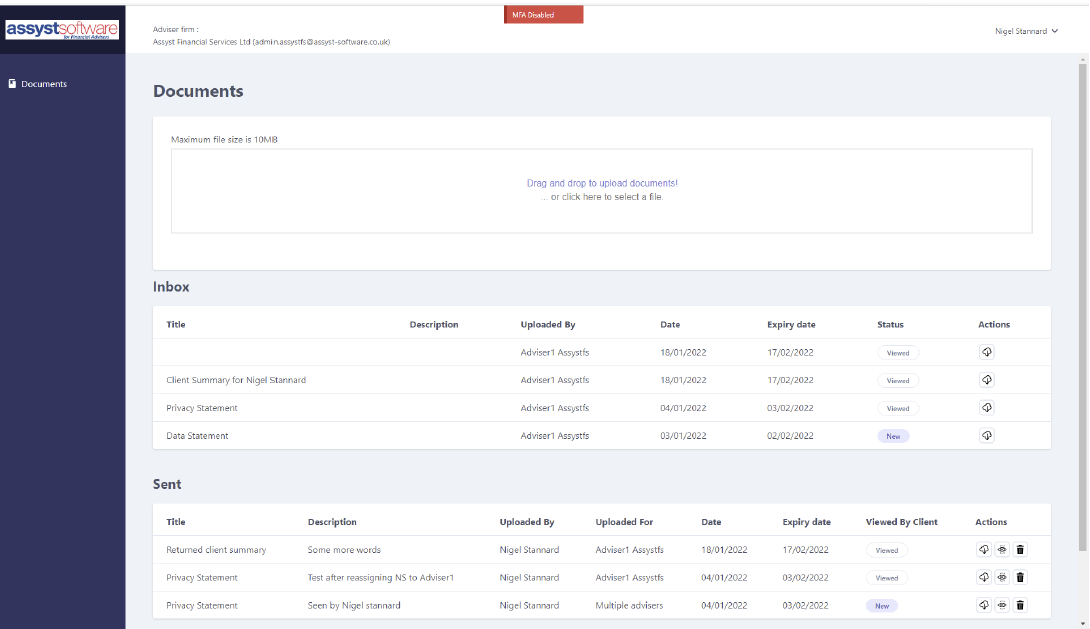Download the Data Statement inbox document

point(986,436)
